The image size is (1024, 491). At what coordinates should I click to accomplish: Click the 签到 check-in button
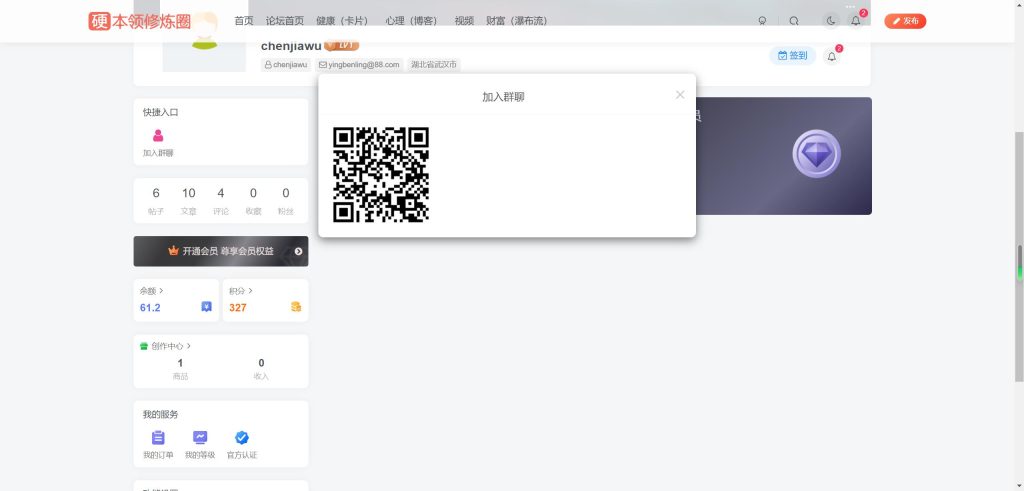[x=792, y=56]
